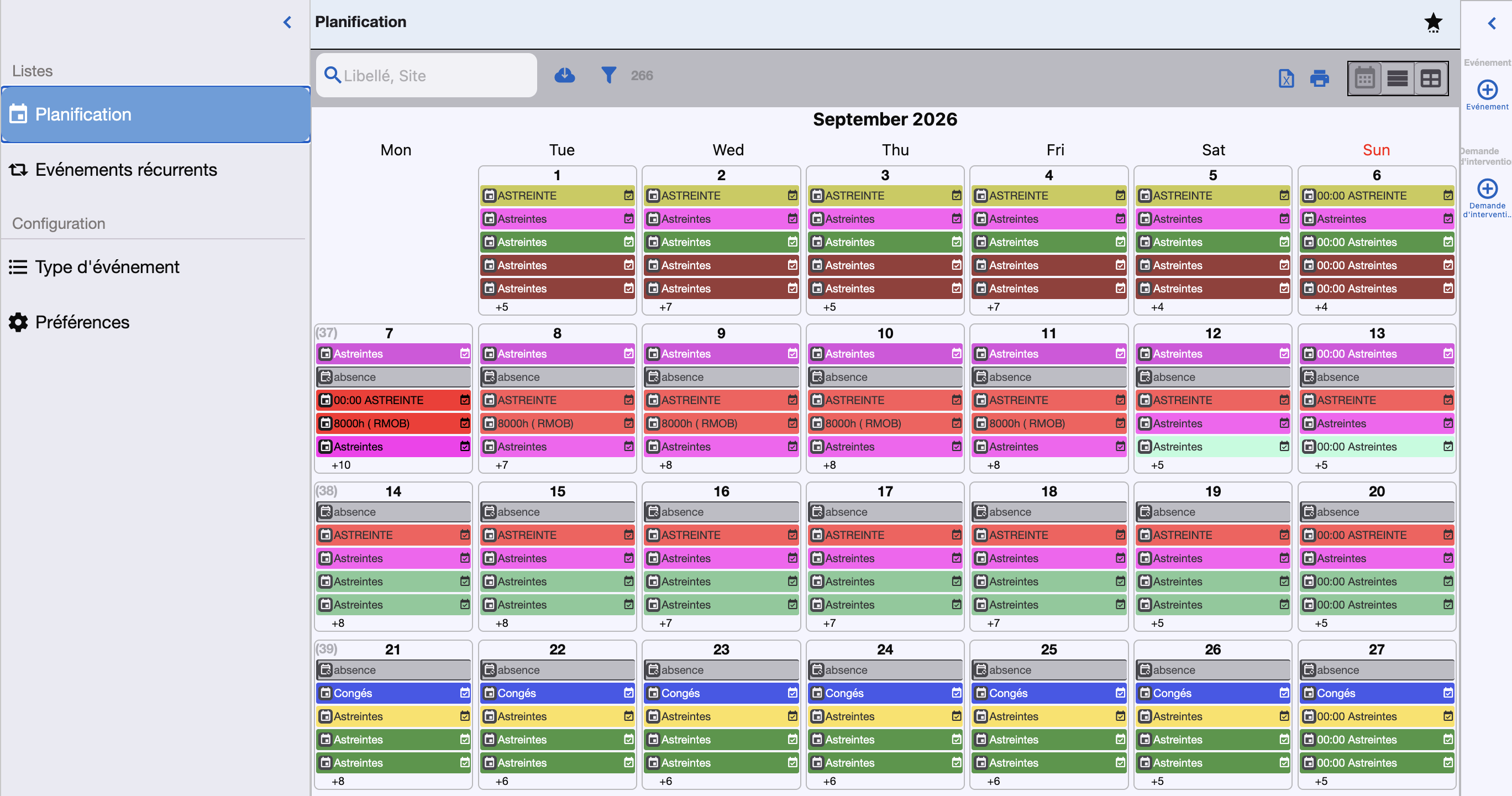This screenshot has height=796, width=1512.
Task: Open ASTREINTE event on September 1
Action: click(557, 196)
